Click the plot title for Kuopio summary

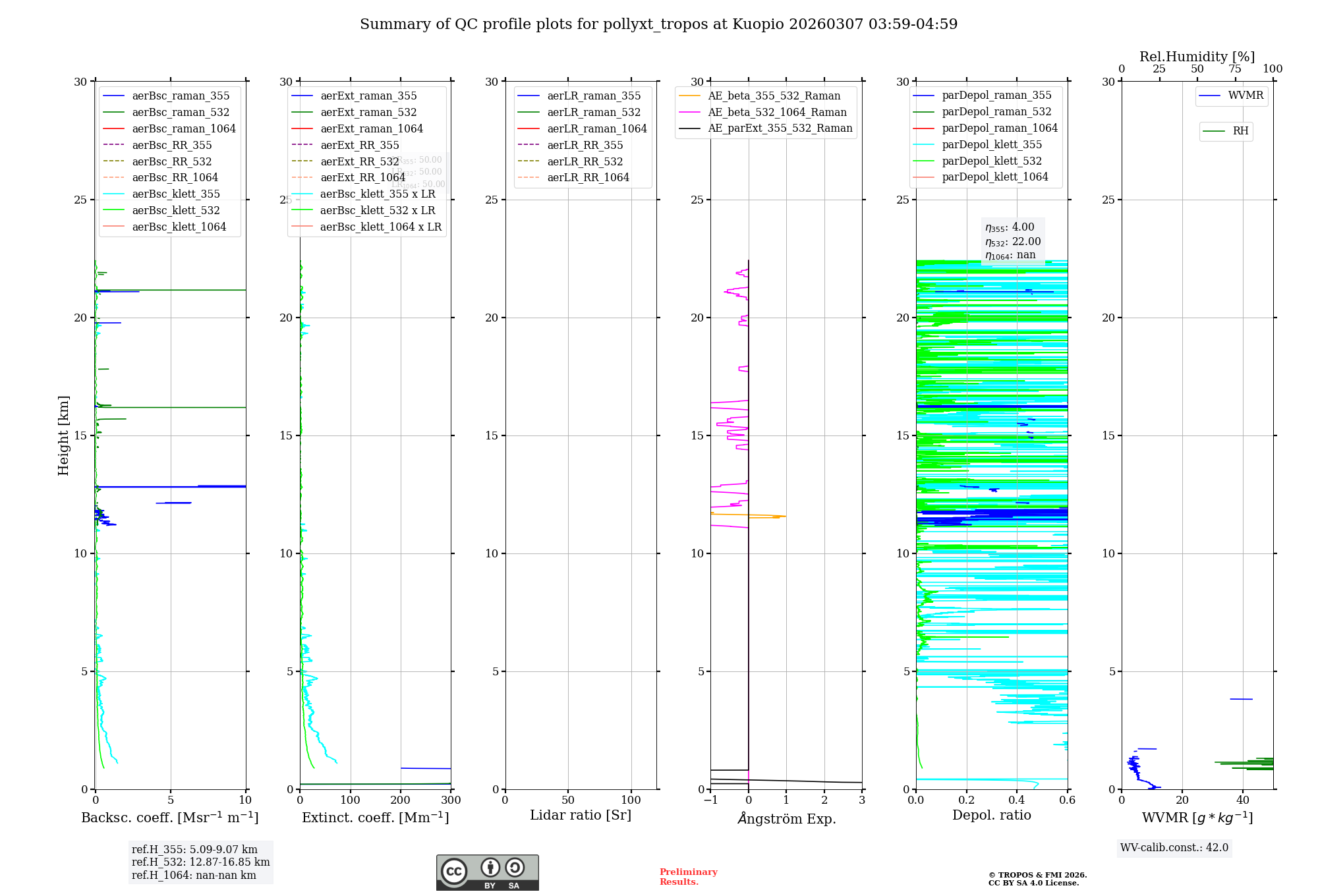pos(658,24)
